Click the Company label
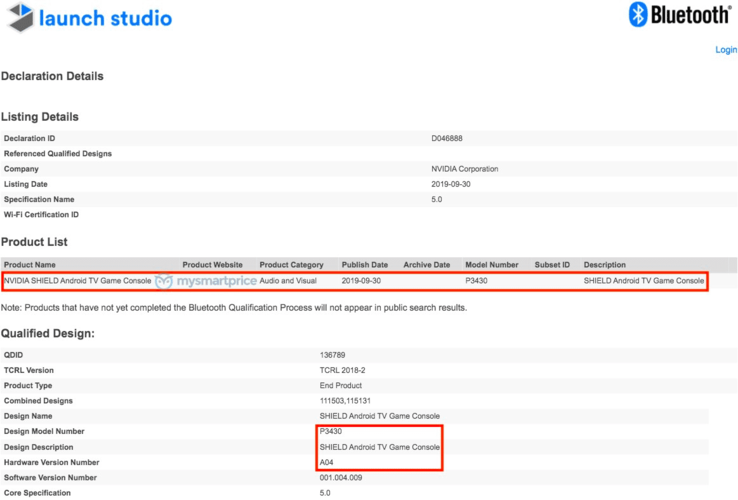The height and width of the screenshot is (500, 738). [21, 169]
